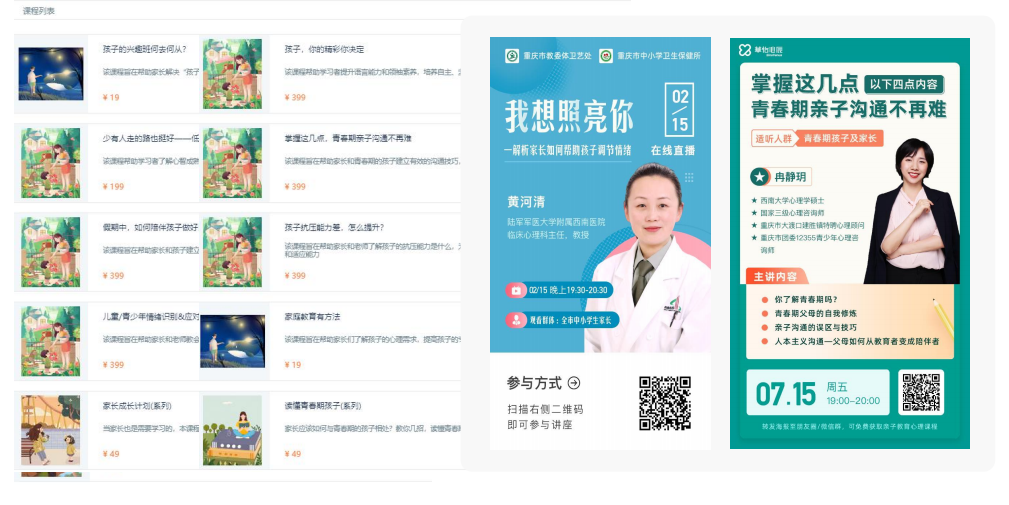
Task: Open course title 儿童/青少年情绪识别&应对
Action: point(151,317)
